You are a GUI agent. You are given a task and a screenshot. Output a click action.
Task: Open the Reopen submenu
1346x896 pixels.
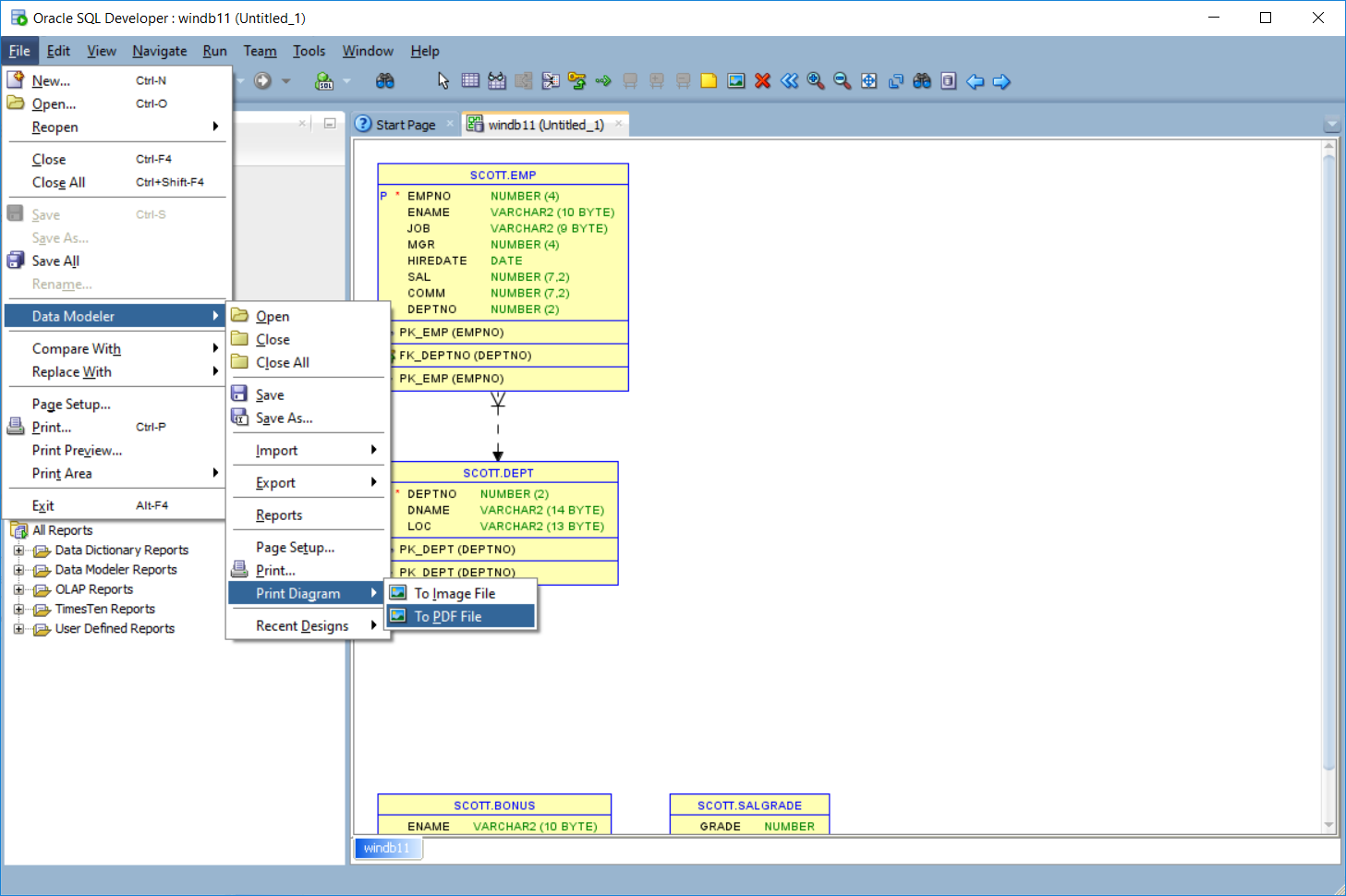115,127
